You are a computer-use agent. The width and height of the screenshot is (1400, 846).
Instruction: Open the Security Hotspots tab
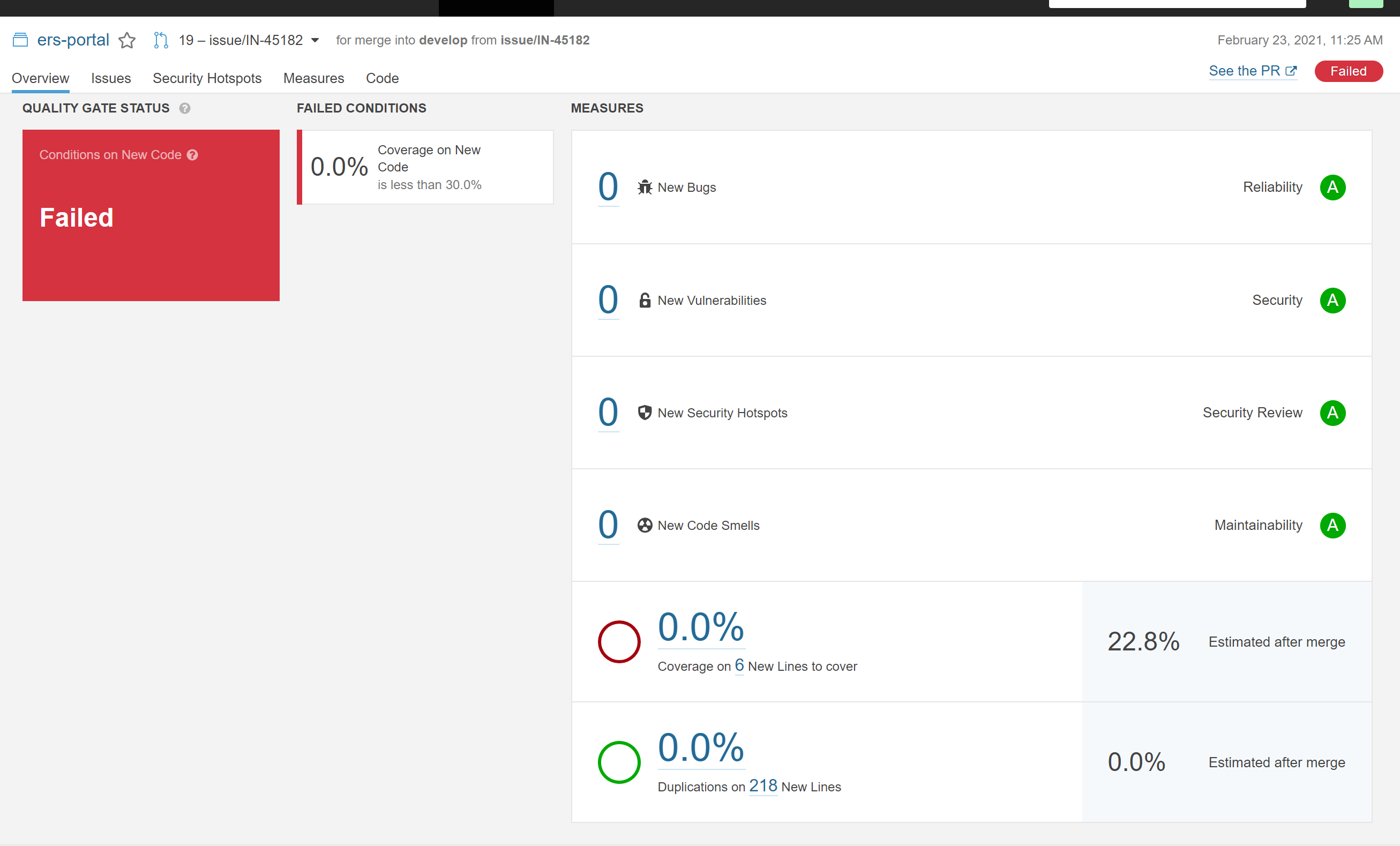(x=207, y=78)
